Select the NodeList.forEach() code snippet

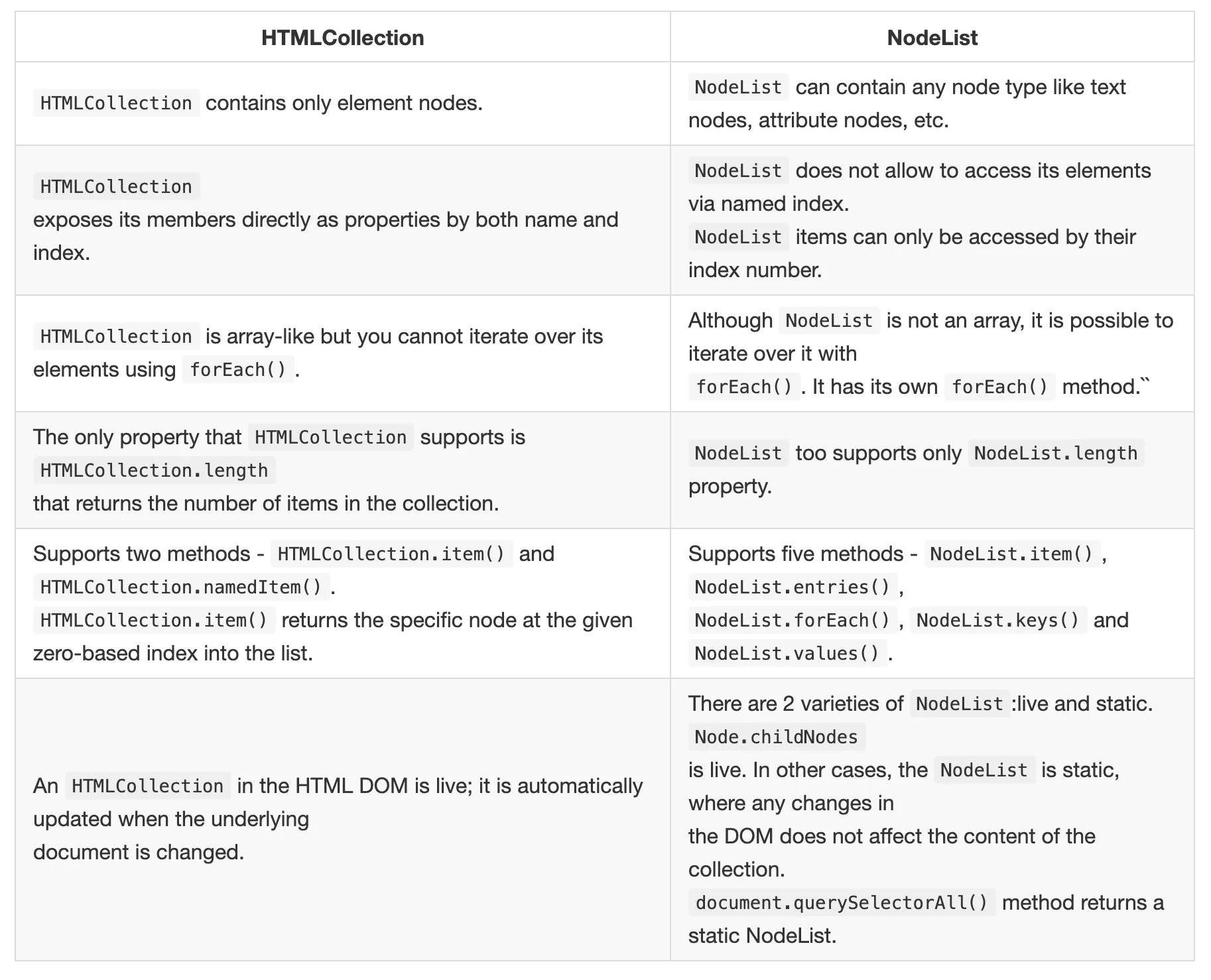[x=792, y=621]
